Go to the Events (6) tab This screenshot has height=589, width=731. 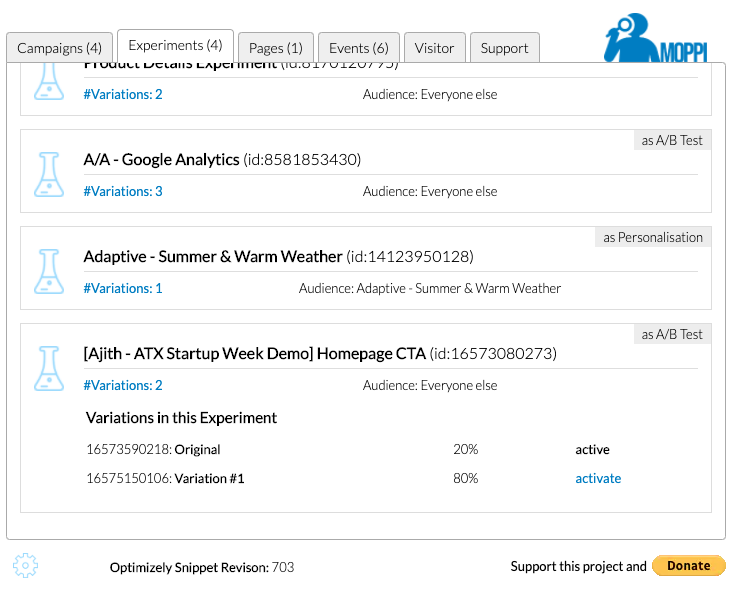[359, 48]
